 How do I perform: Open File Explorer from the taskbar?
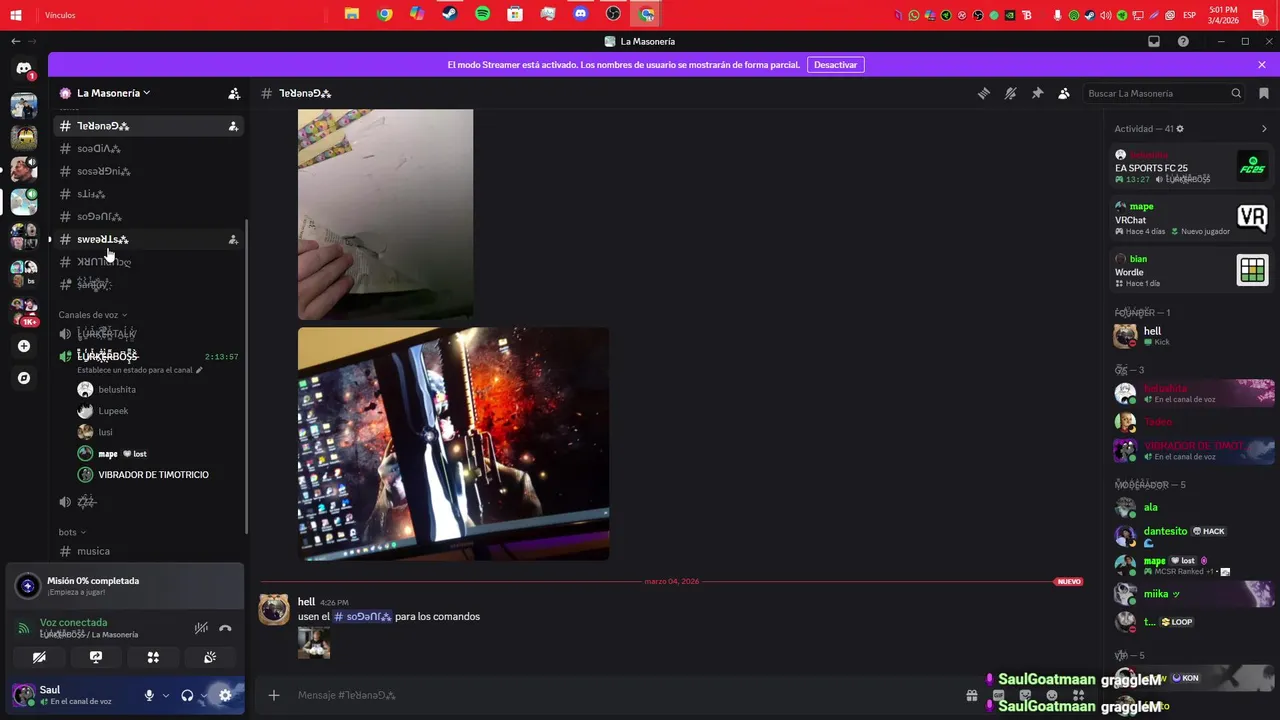click(x=352, y=14)
